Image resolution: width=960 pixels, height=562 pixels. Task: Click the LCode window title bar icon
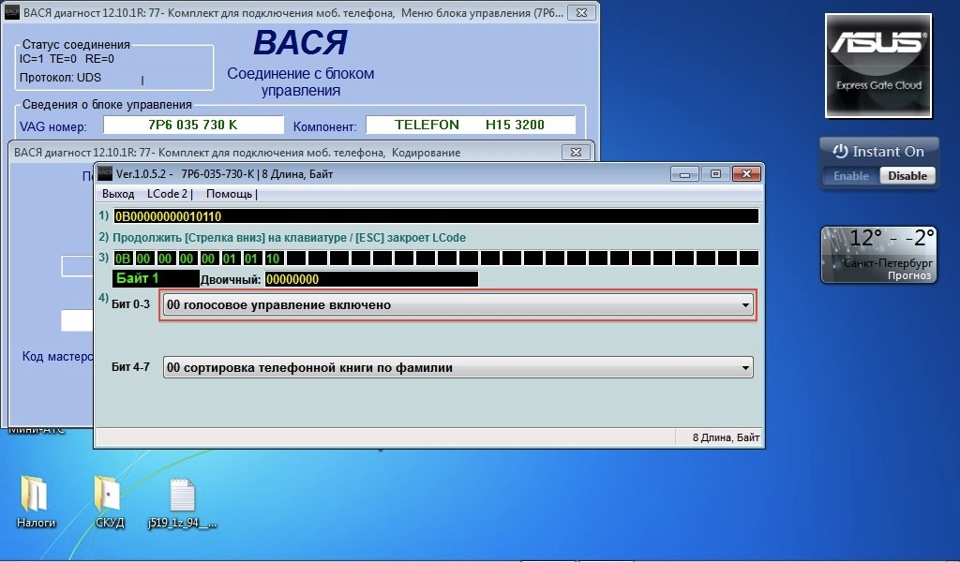[x=105, y=174]
